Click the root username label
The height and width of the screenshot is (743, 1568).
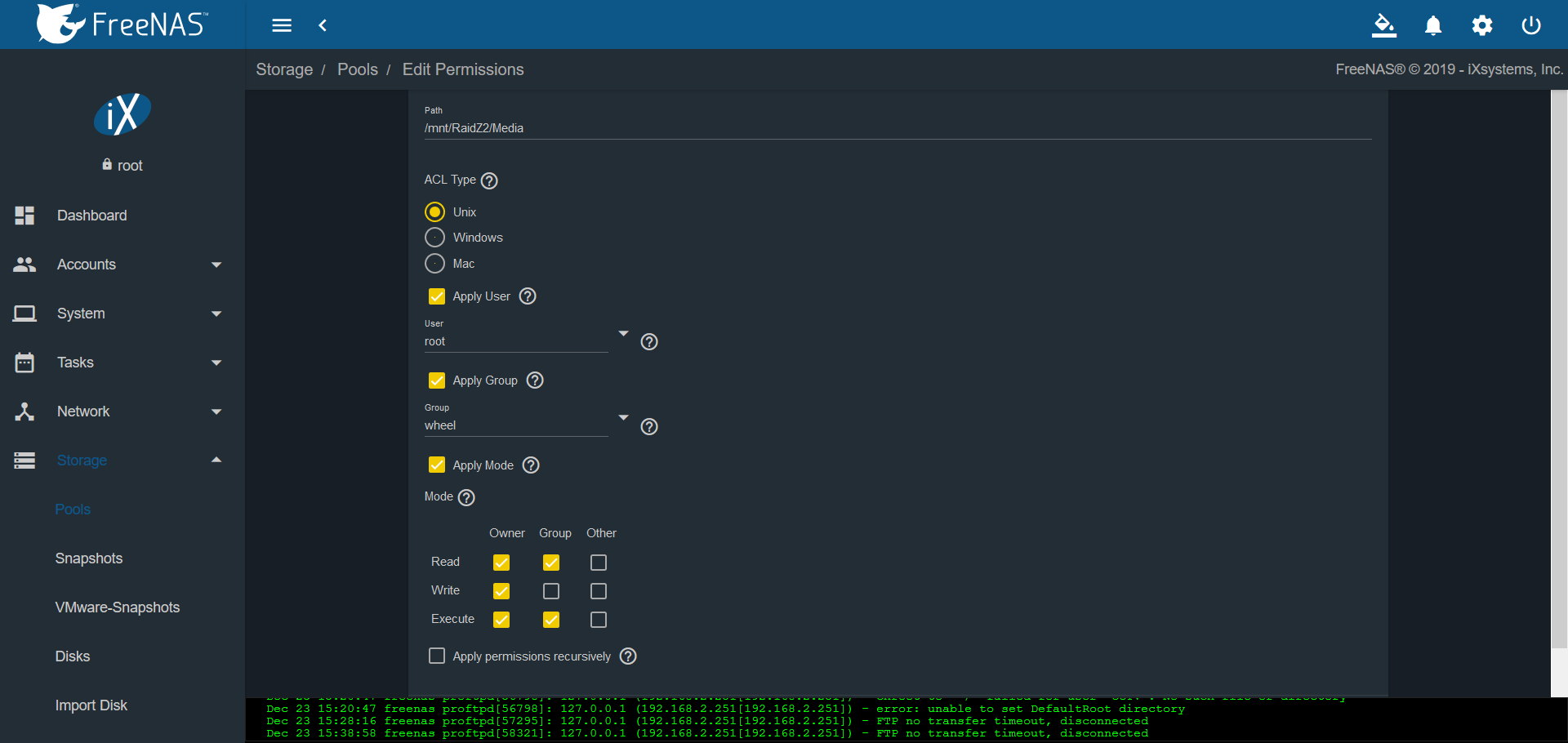tap(130, 166)
